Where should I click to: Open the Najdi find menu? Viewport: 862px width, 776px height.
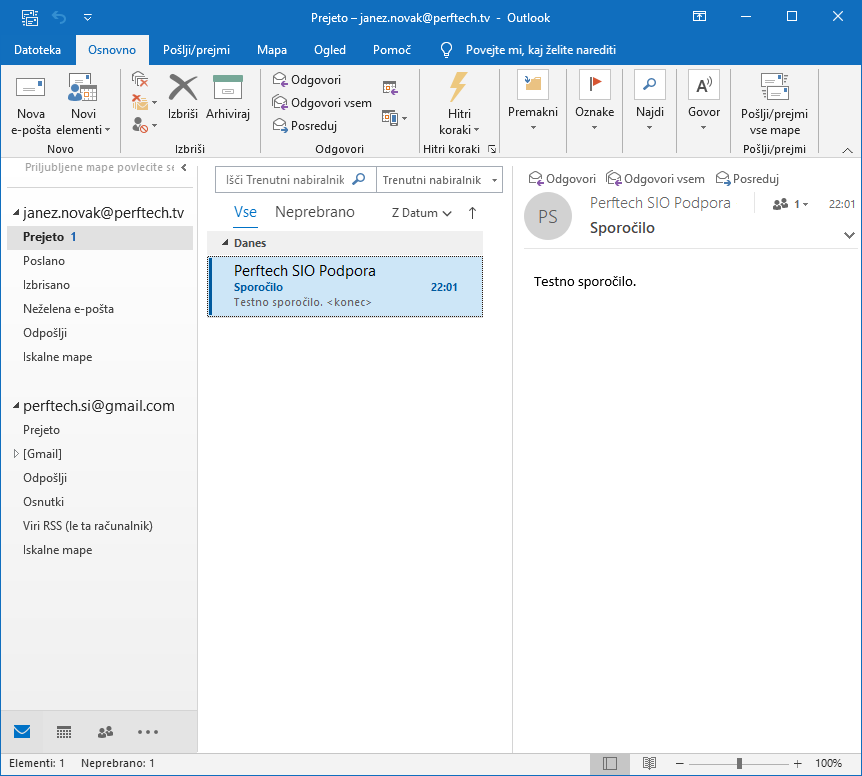coord(650,102)
